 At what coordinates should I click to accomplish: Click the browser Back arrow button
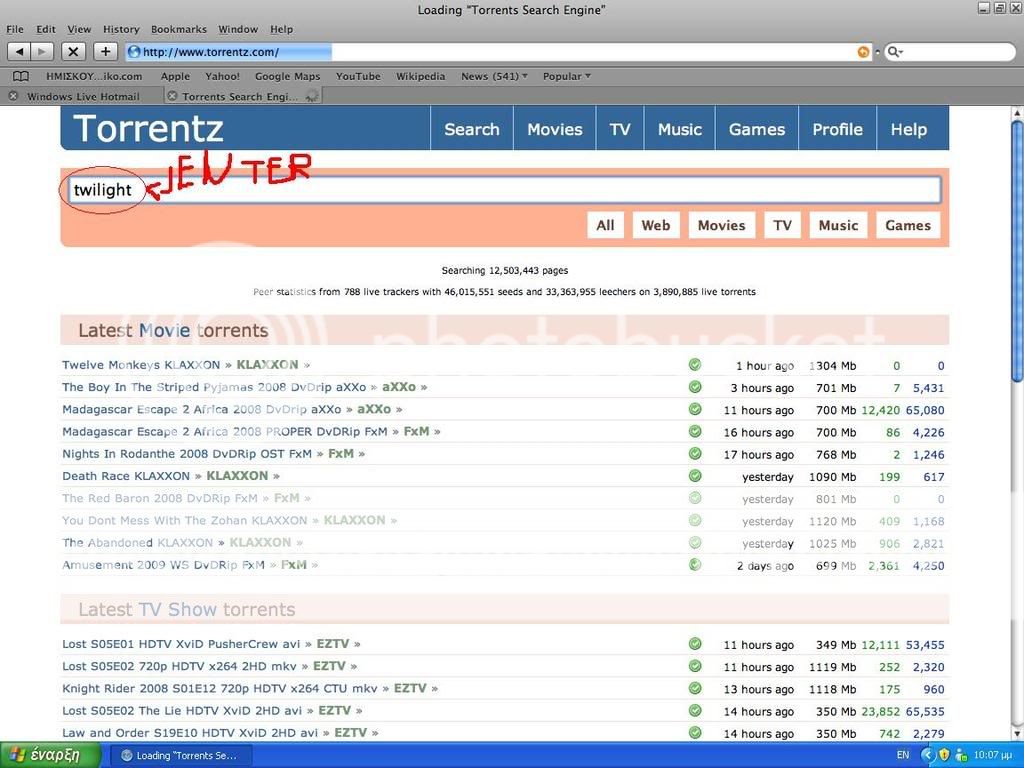click(x=19, y=51)
